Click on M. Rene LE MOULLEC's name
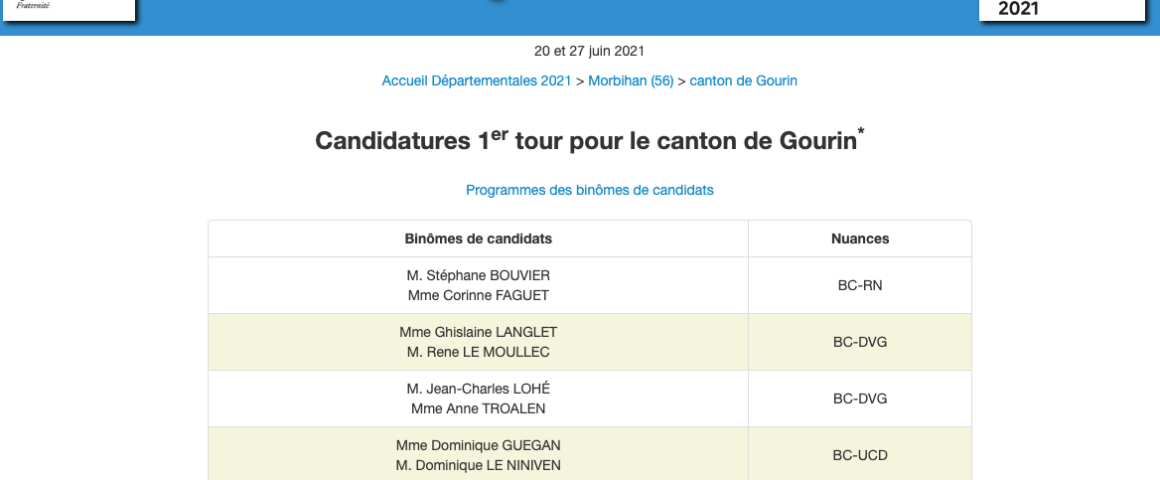1160x480 pixels. [478, 352]
